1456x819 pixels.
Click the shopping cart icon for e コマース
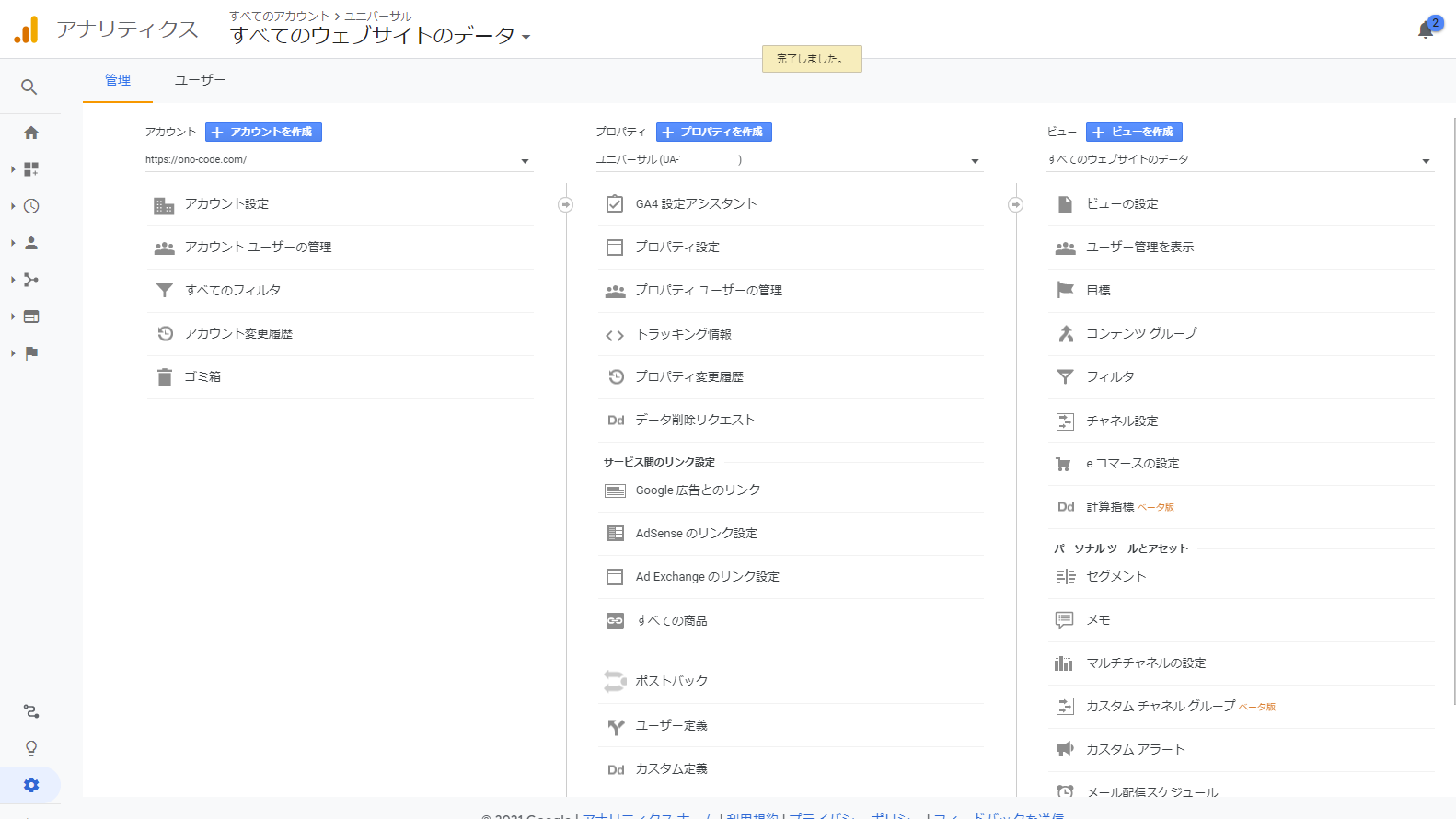pyautogui.click(x=1064, y=464)
